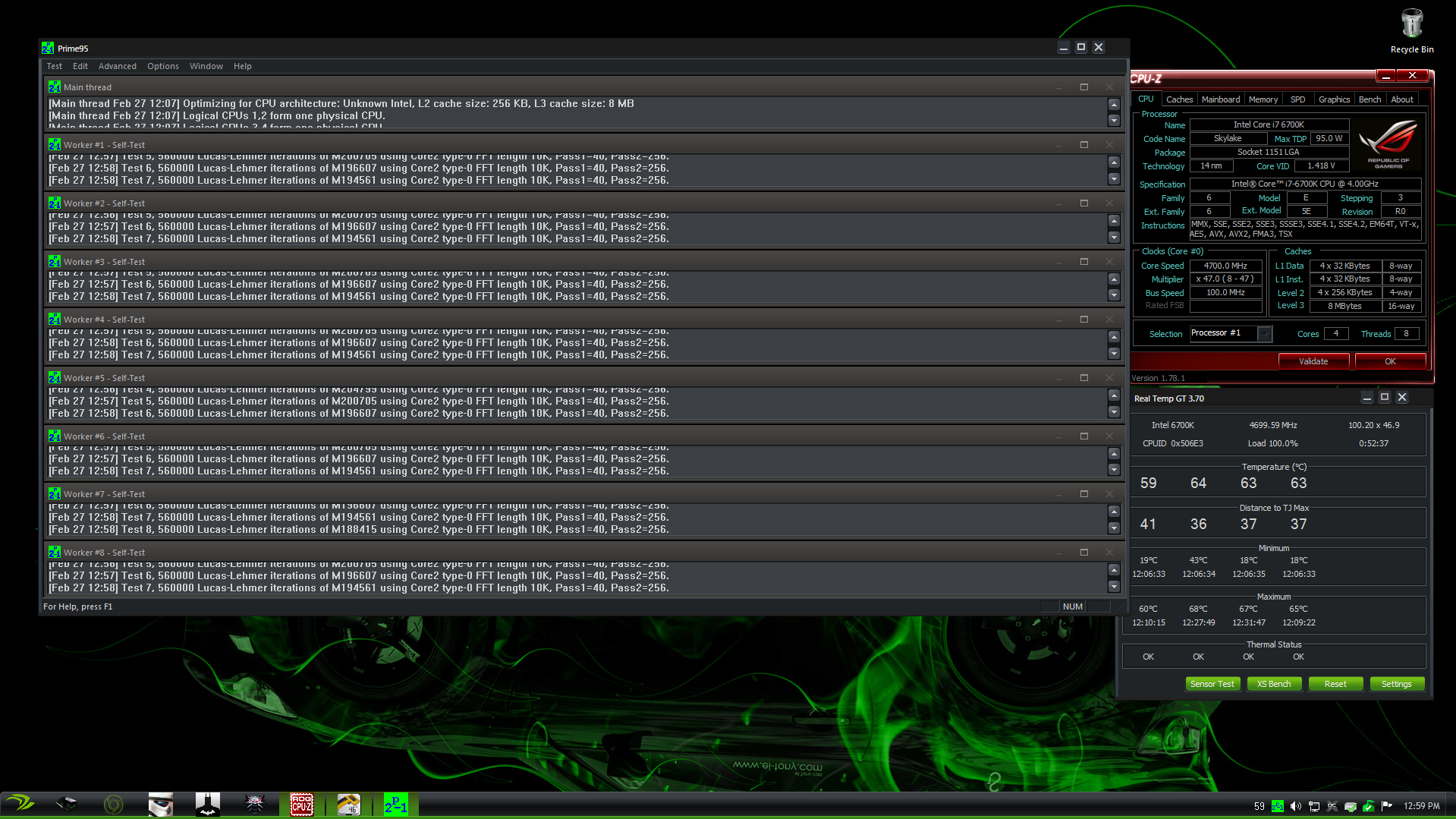Viewport: 1456px width, 819px height.
Task: Click the Multiplier x 47.0 (8 - 47) value
Action: click(1226, 279)
